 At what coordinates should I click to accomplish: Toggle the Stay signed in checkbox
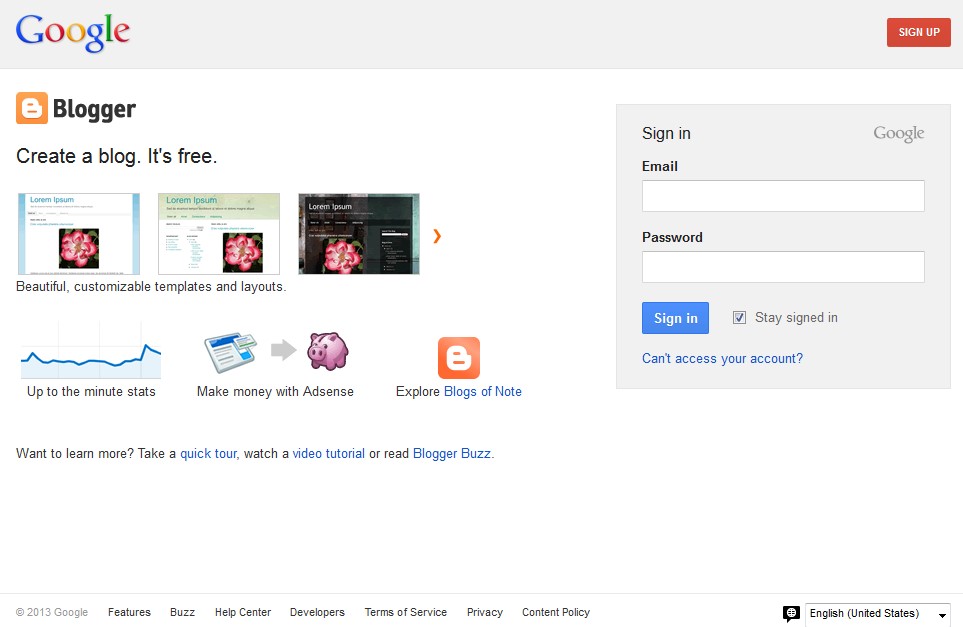(740, 318)
